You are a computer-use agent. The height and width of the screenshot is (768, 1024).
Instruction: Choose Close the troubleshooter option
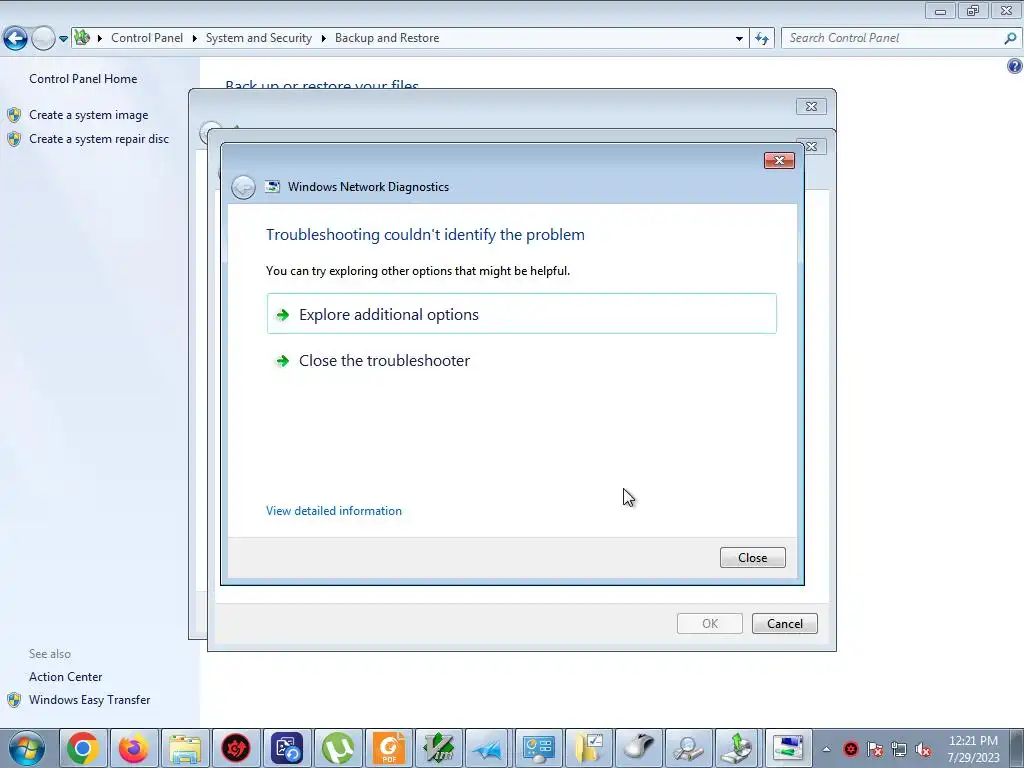coord(384,360)
